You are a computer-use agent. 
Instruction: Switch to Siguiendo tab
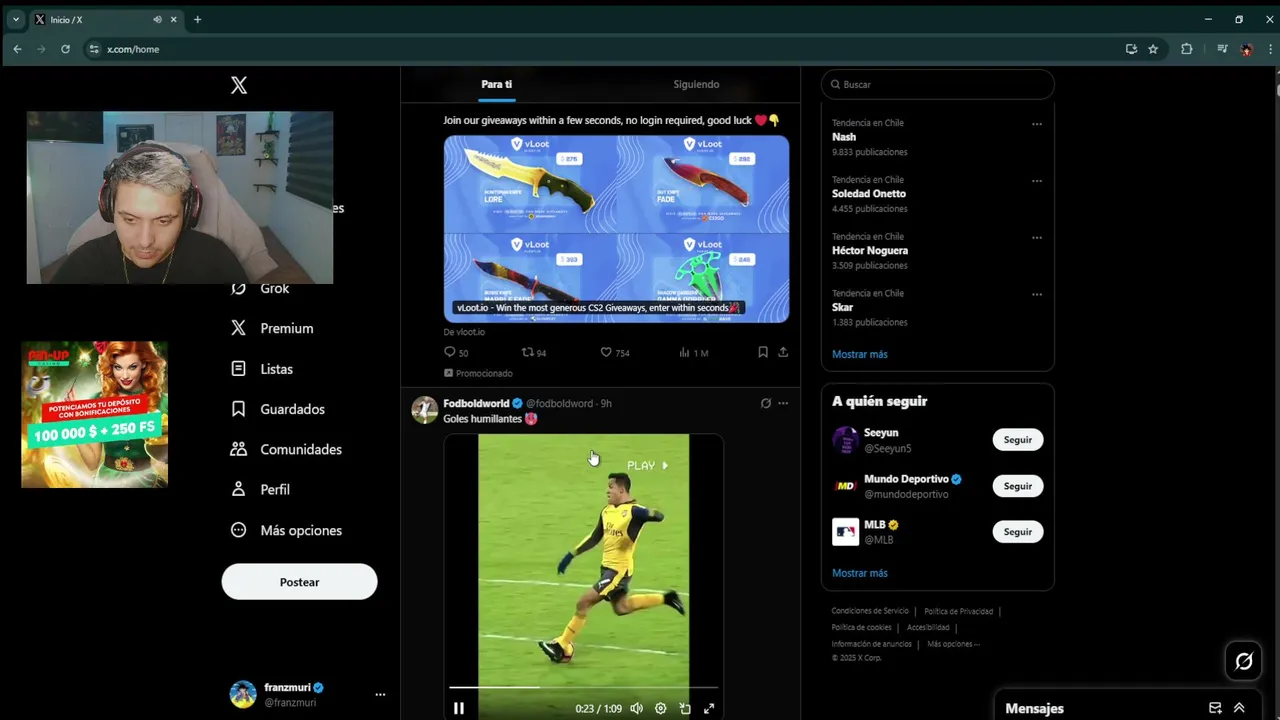coord(696,84)
